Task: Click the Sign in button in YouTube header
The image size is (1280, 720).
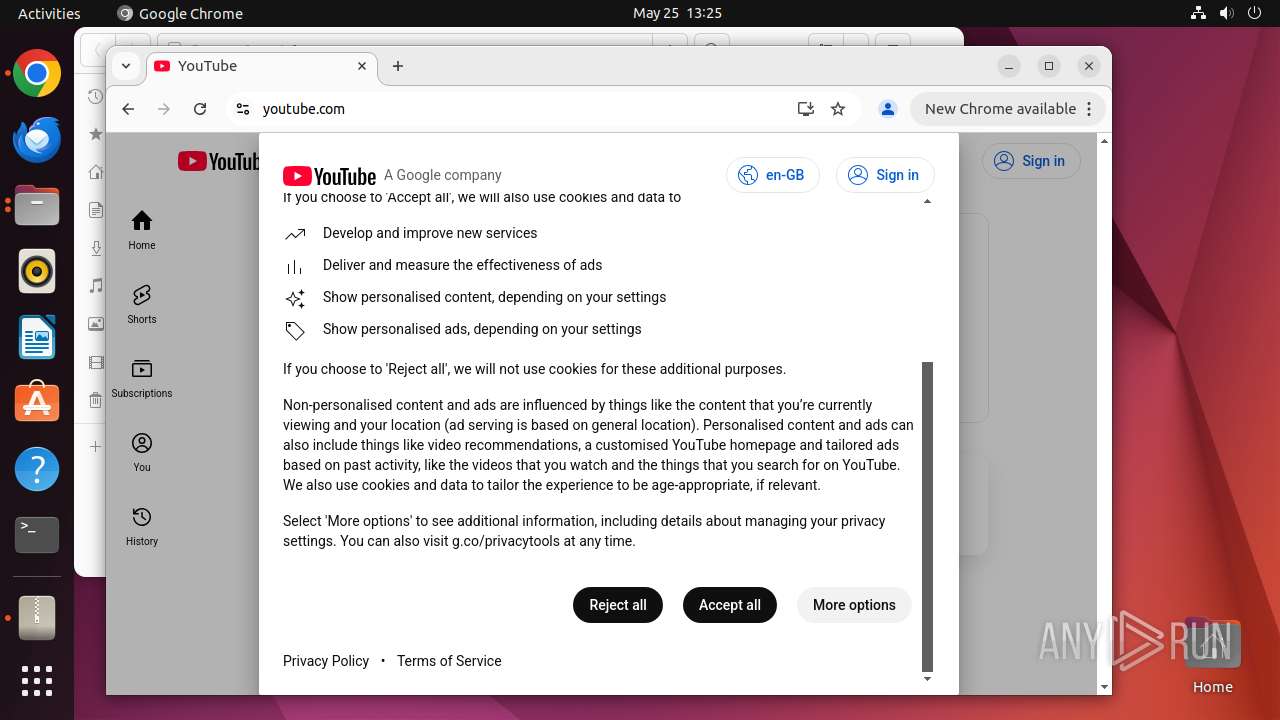Action: click(1031, 161)
